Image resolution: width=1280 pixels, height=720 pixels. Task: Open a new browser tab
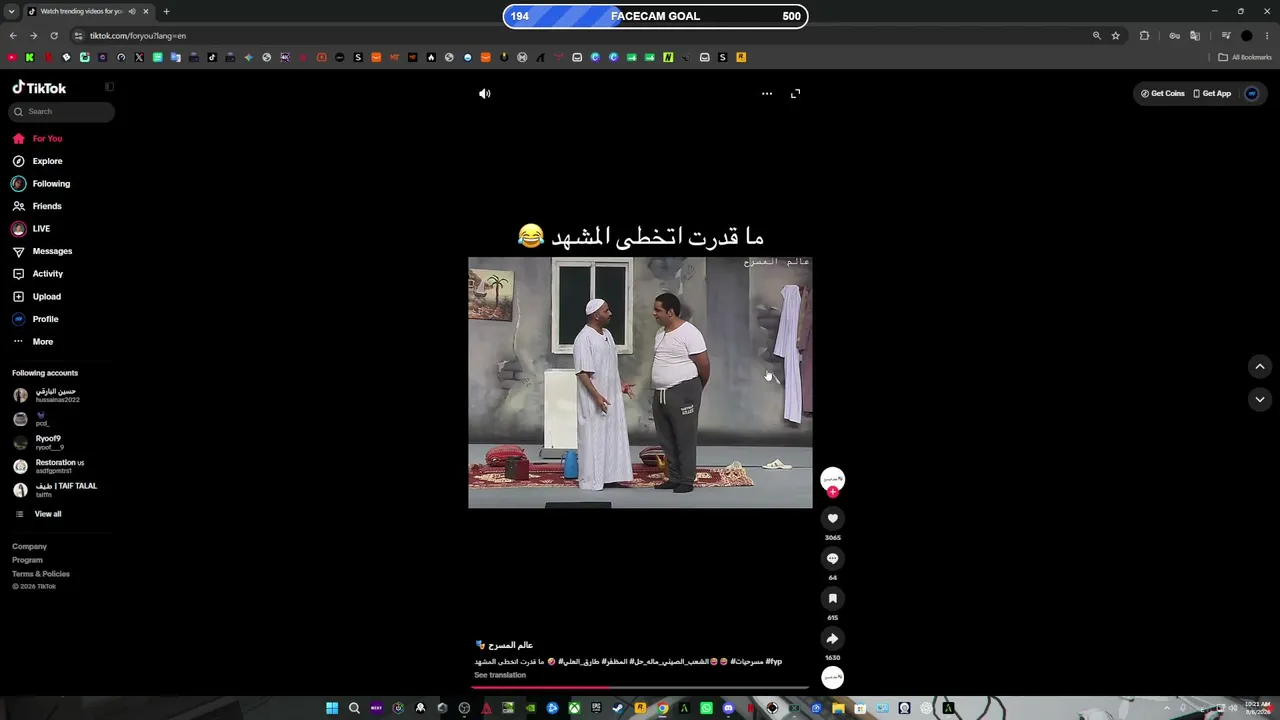pyautogui.click(x=166, y=12)
